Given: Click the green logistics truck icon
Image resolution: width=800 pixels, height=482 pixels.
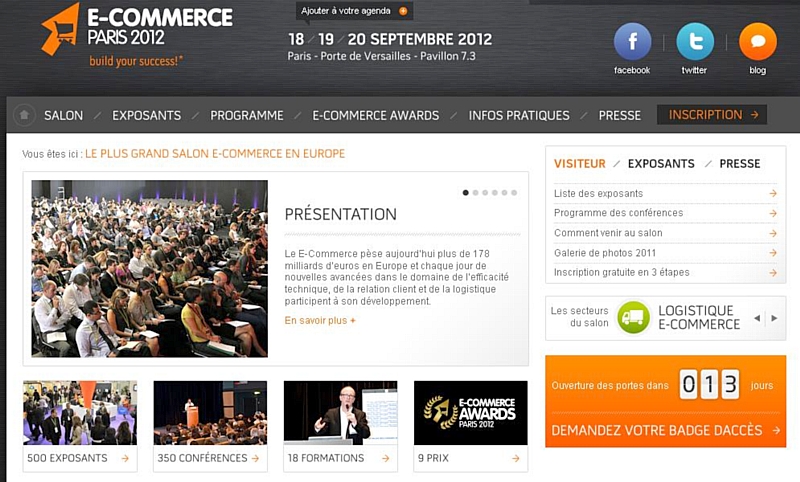Looking at the screenshot, I should coord(633,317).
